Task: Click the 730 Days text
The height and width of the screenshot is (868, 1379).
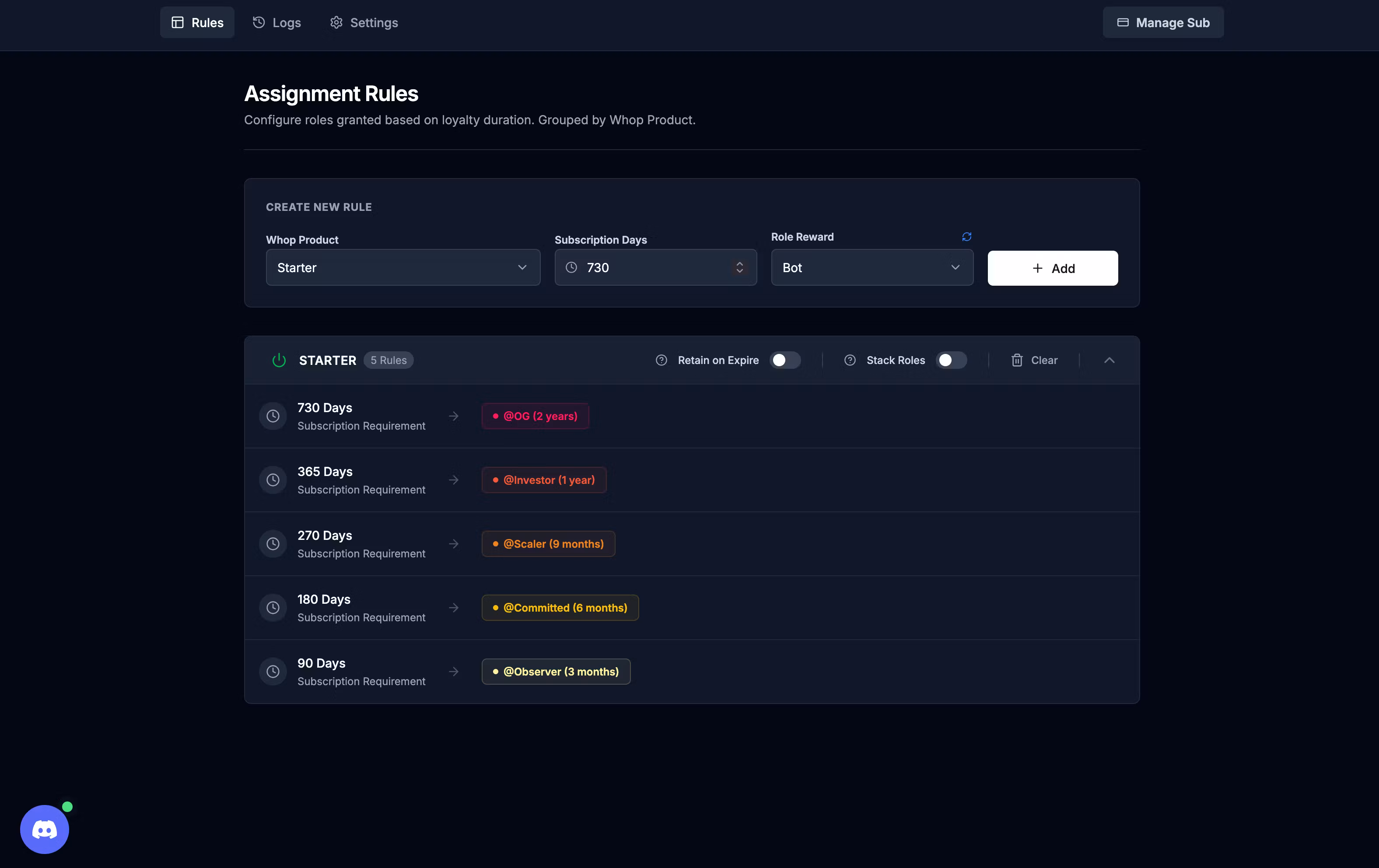Action: (x=324, y=408)
